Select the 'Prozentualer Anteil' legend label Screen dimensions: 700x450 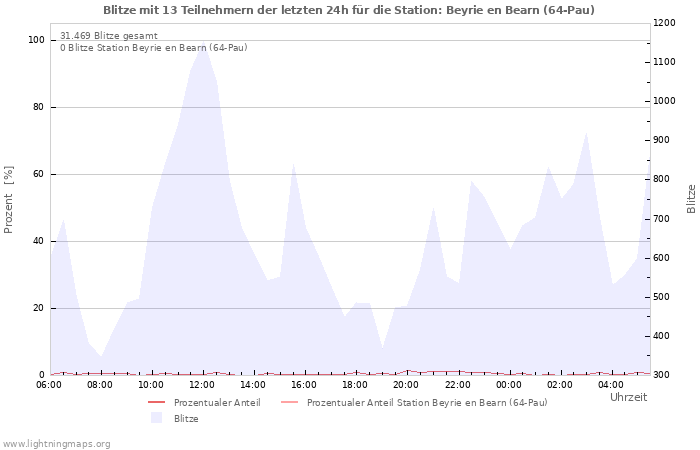click(217, 403)
